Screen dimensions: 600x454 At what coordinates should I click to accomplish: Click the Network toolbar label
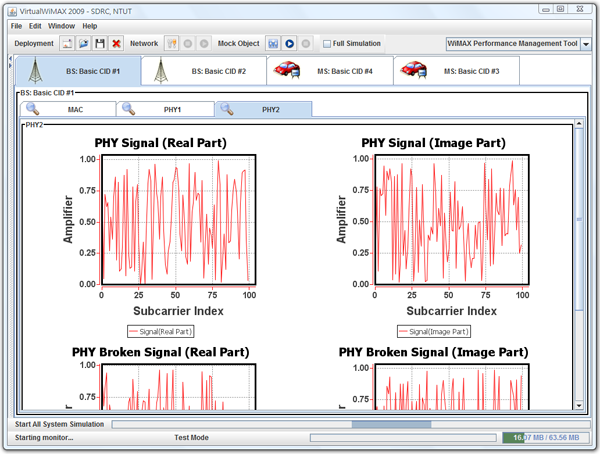(x=144, y=44)
